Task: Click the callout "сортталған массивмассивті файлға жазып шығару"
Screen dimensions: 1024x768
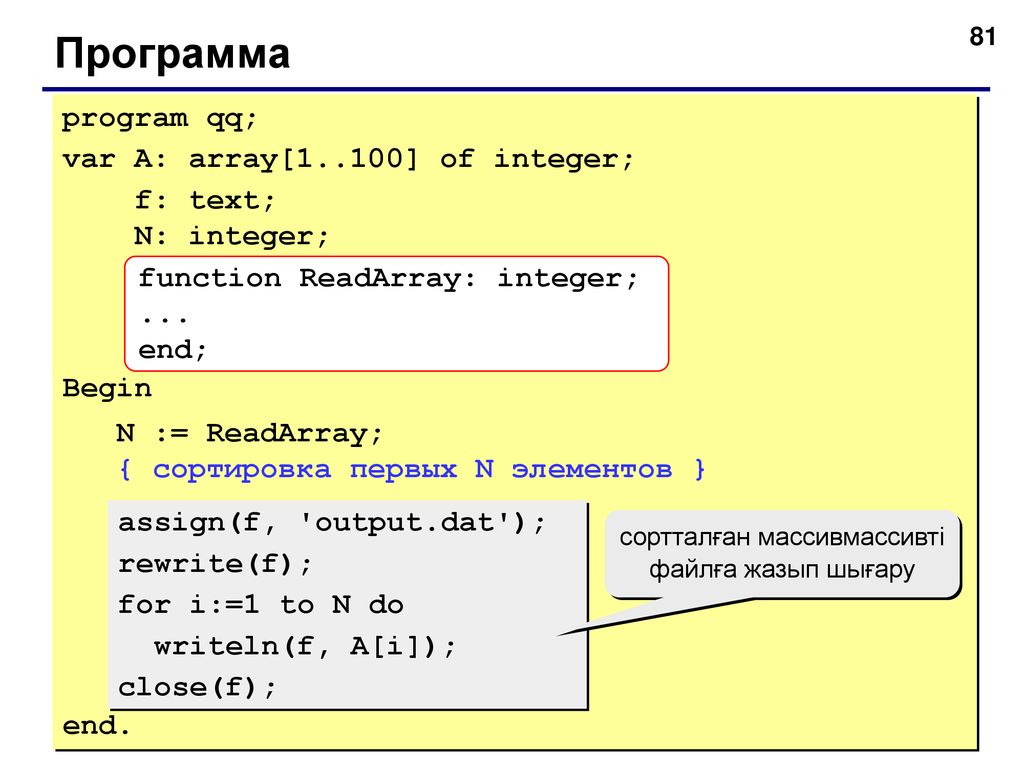Action: pyautogui.click(x=782, y=554)
